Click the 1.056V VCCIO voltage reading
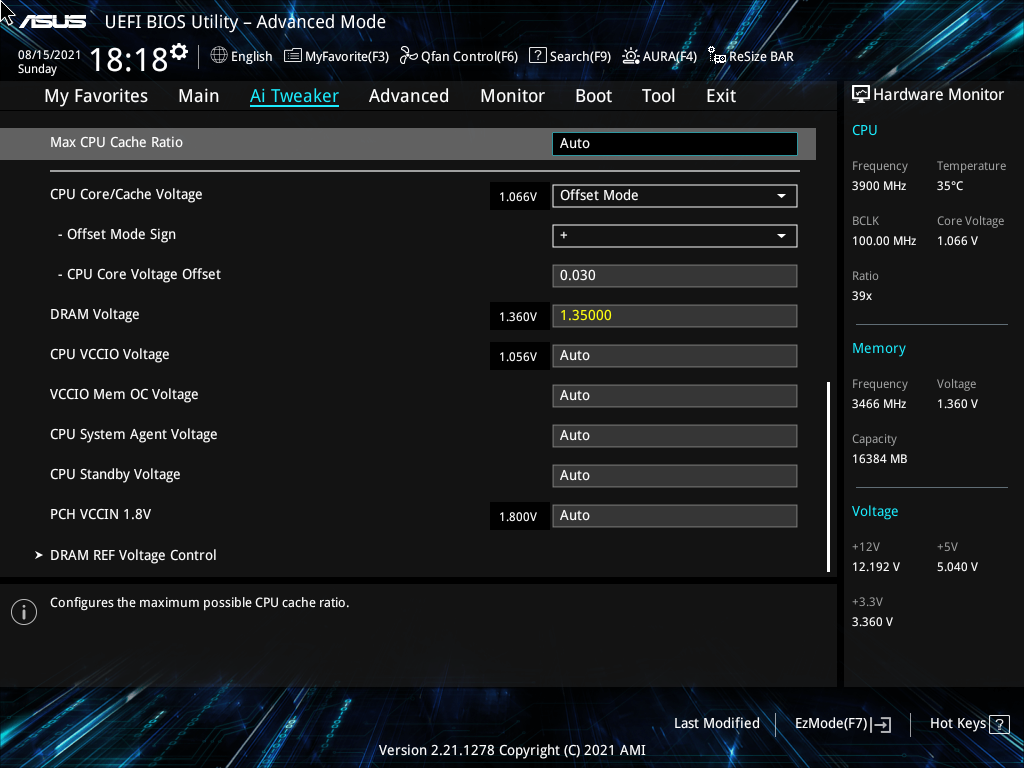 click(519, 357)
